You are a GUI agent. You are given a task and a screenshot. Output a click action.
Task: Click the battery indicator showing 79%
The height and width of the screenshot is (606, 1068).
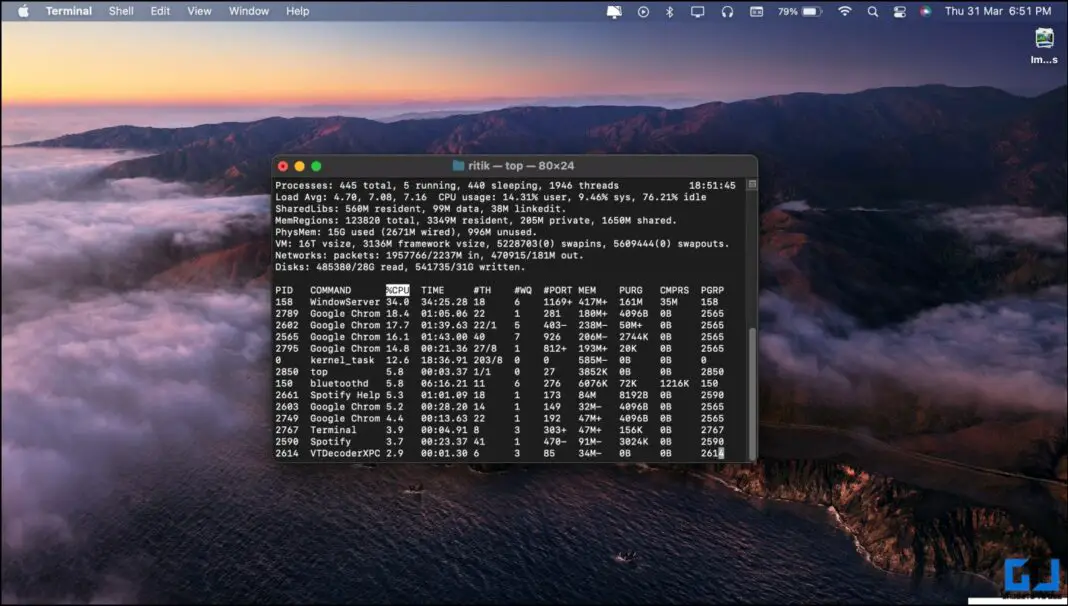pyautogui.click(x=793, y=11)
